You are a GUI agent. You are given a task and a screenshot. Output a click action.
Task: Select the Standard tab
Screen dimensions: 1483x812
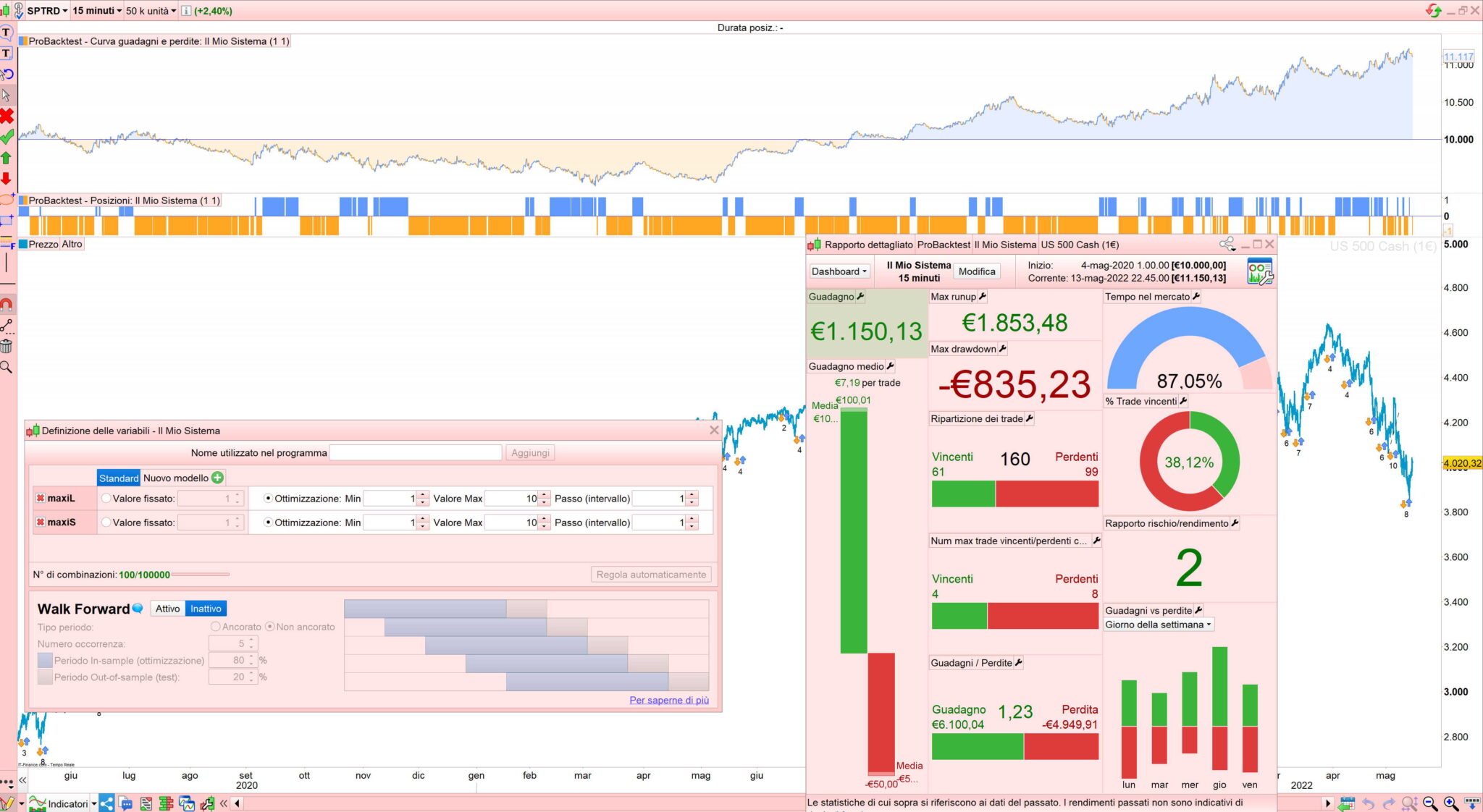click(x=119, y=478)
